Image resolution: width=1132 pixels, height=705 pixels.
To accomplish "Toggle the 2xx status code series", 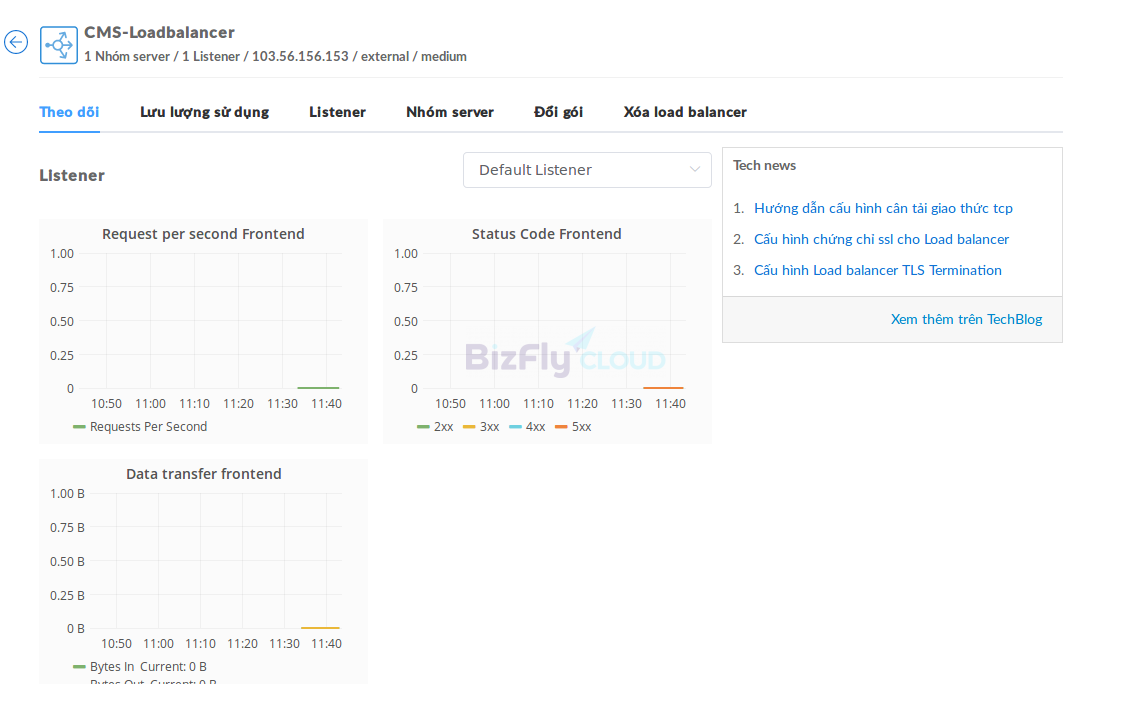I will (435, 426).
